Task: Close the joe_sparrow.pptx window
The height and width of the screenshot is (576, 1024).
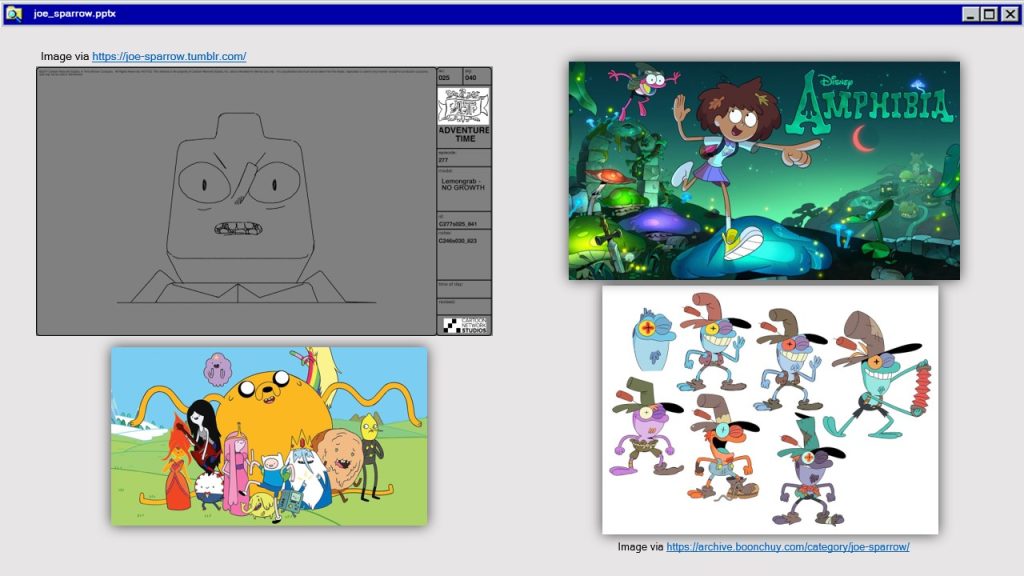Action: [1009, 14]
